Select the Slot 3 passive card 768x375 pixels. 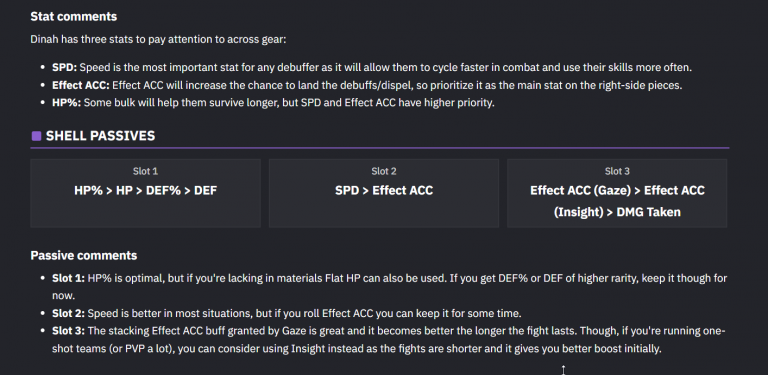617,193
